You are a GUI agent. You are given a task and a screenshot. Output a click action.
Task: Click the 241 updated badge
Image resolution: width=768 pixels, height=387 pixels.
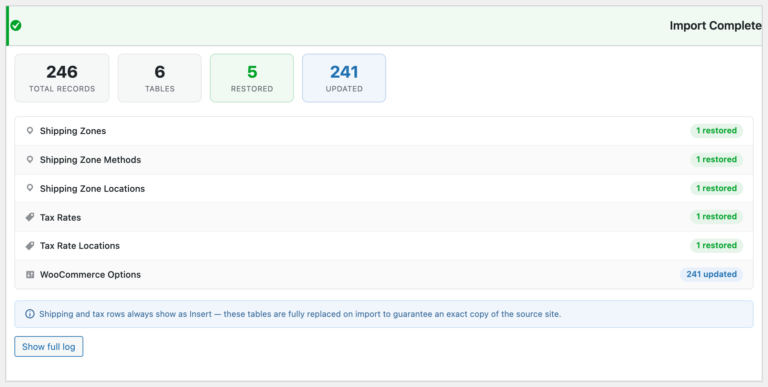click(711, 274)
